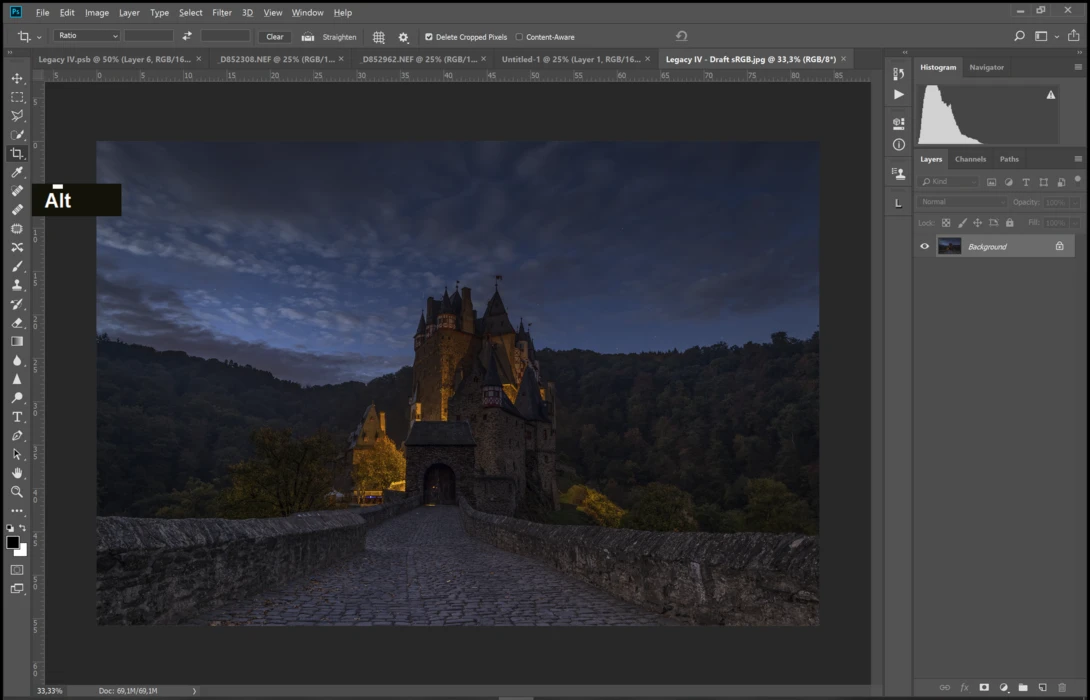This screenshot has width=1090, height=700.
Task: Switch to the Channels tab
Action: point(970,159)
